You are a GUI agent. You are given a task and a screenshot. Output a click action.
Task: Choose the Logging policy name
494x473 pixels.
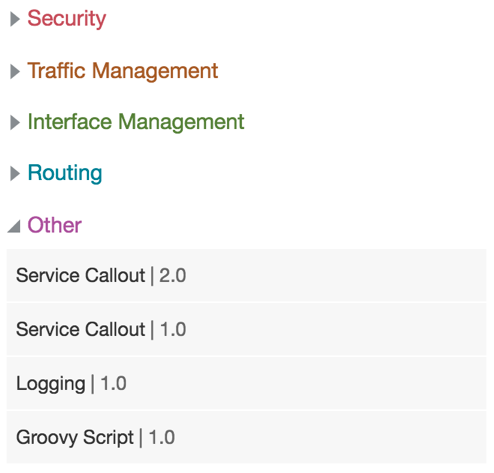51,384
